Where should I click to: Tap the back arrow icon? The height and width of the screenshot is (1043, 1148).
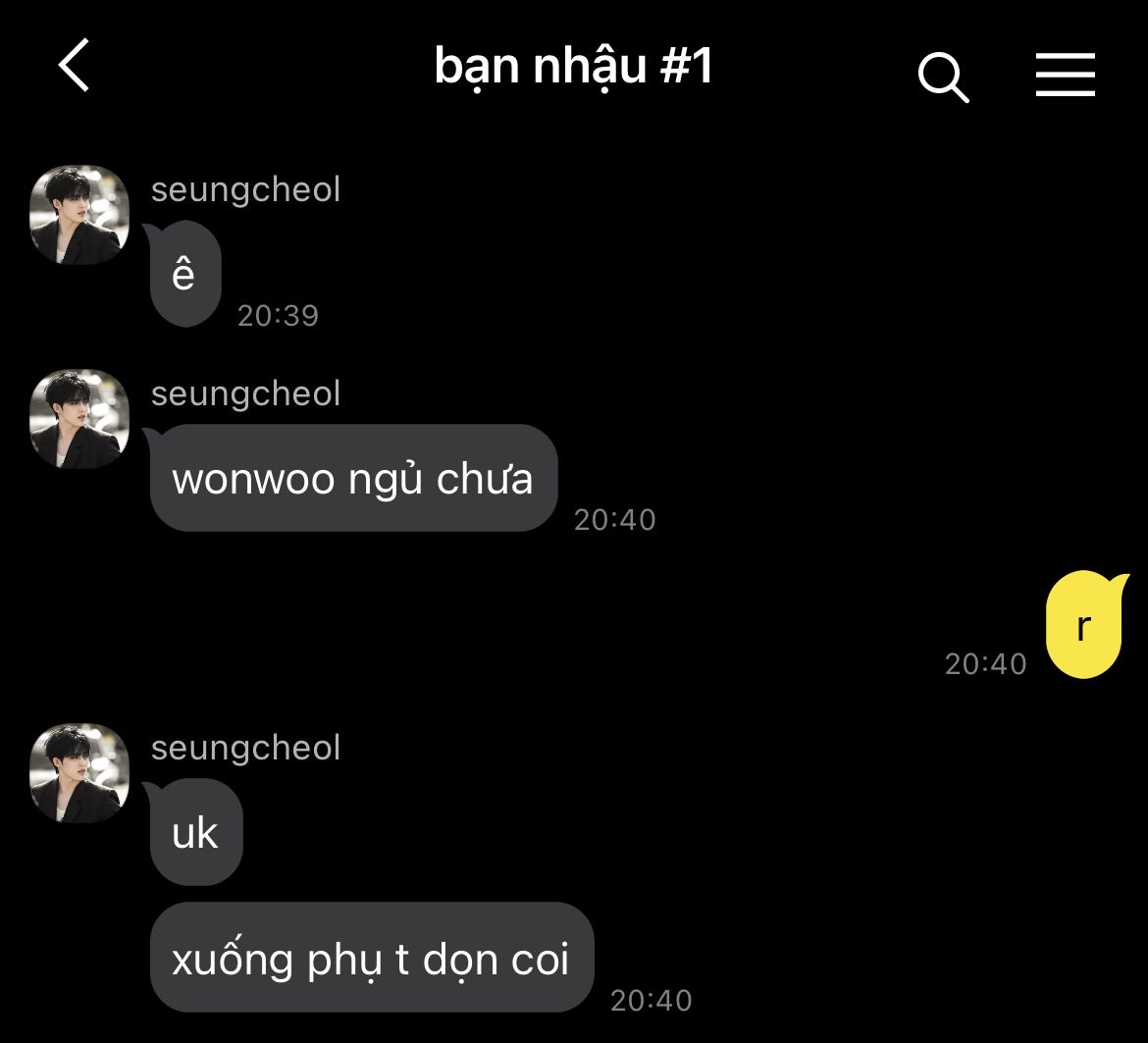click(x=74, y=65)
